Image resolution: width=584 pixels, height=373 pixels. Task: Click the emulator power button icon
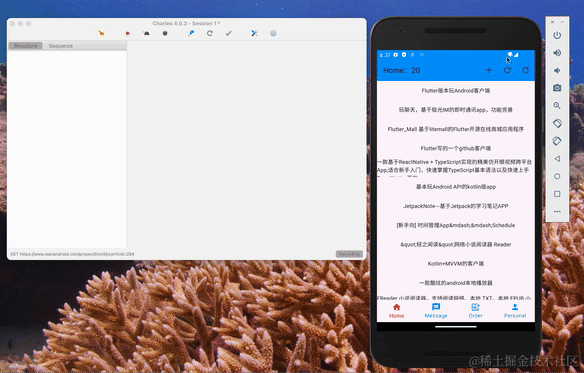[x=557, y=35]
